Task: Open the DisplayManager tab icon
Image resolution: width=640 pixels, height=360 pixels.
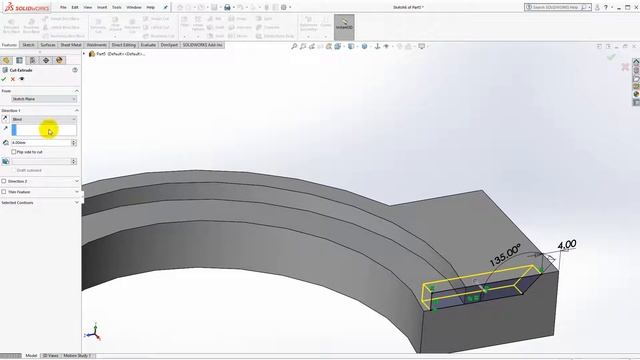Action: 59,60
